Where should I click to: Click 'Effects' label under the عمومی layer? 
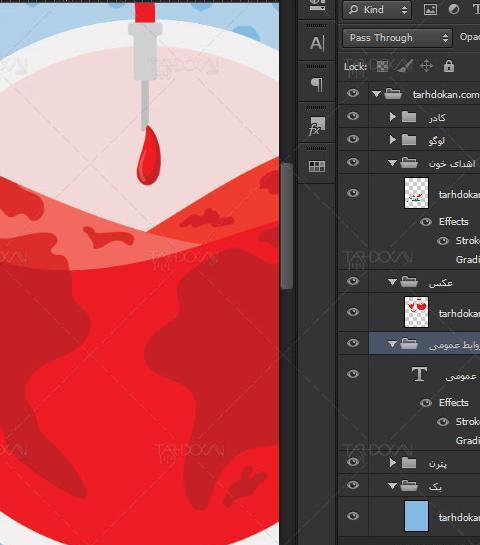[x=454, y=402]
